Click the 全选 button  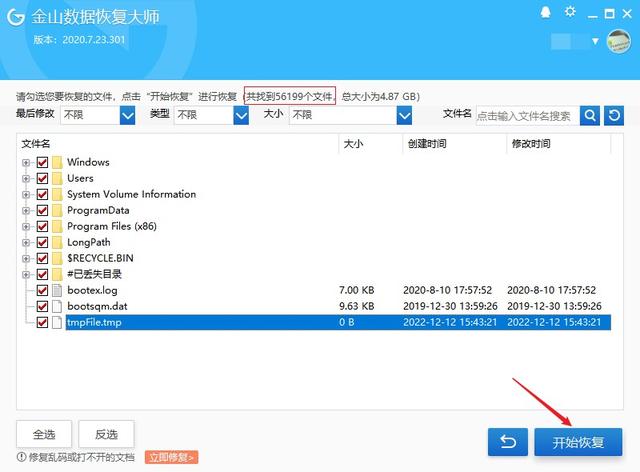click(x=44, y=434)
